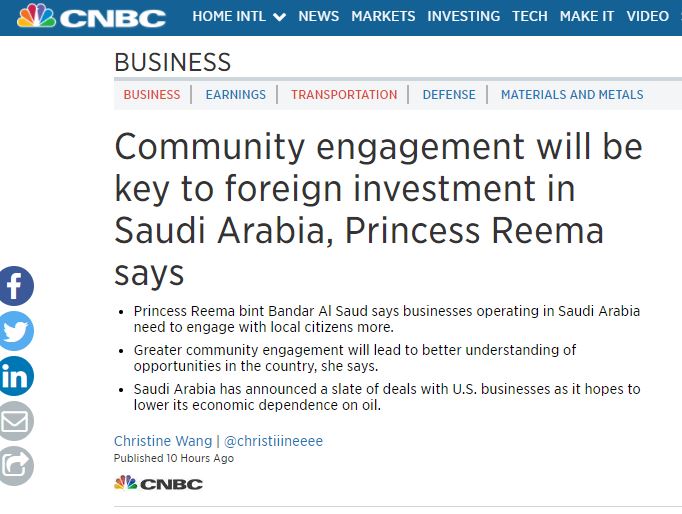Open the generic share arrow icon

tap(16, 466)
